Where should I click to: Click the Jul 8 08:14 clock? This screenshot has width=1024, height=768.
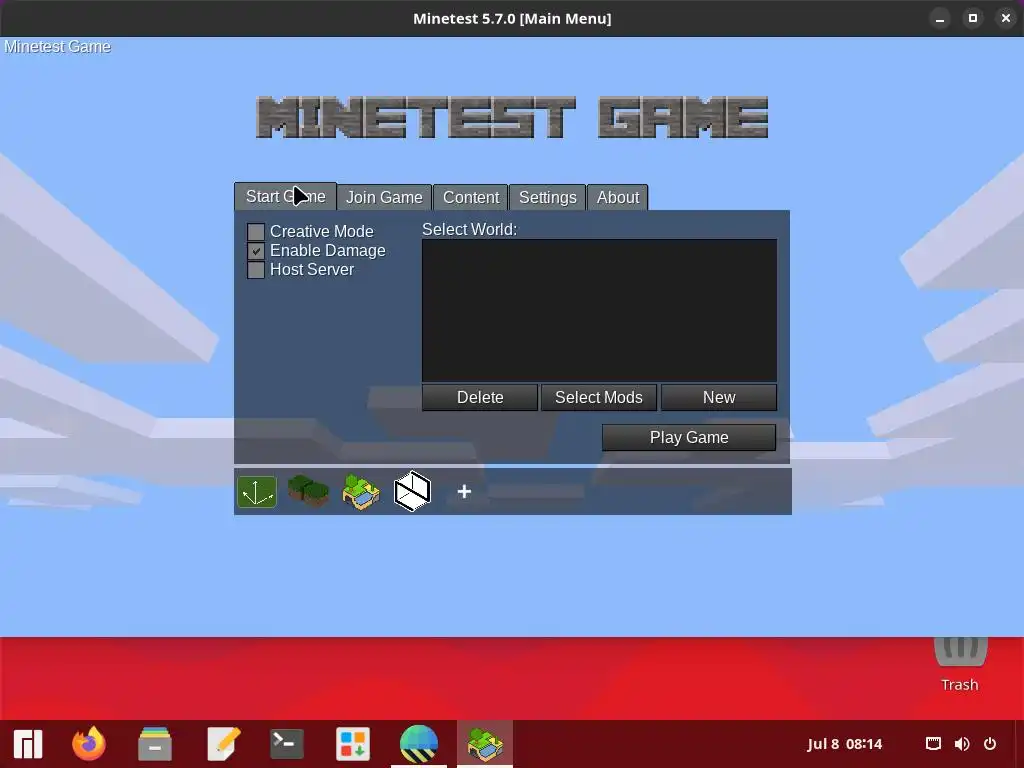844,744
